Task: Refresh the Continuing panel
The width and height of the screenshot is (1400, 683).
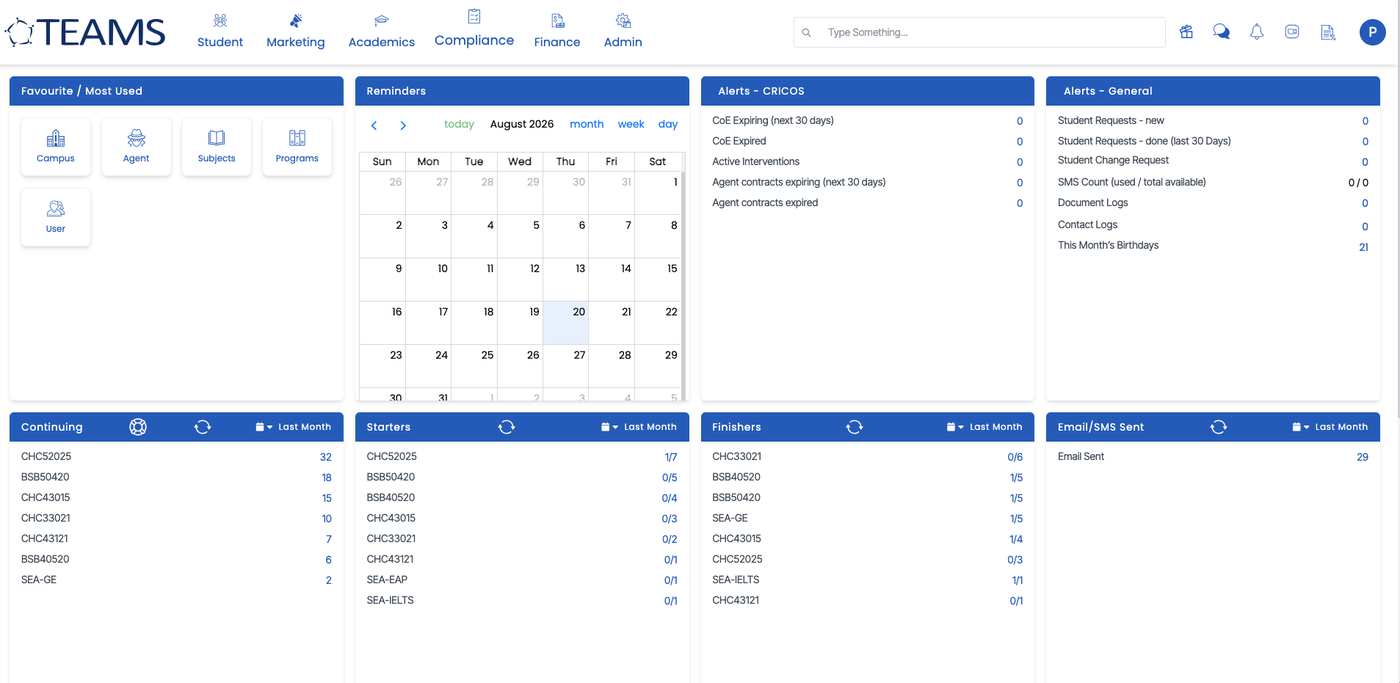Action: pos(203,427)
